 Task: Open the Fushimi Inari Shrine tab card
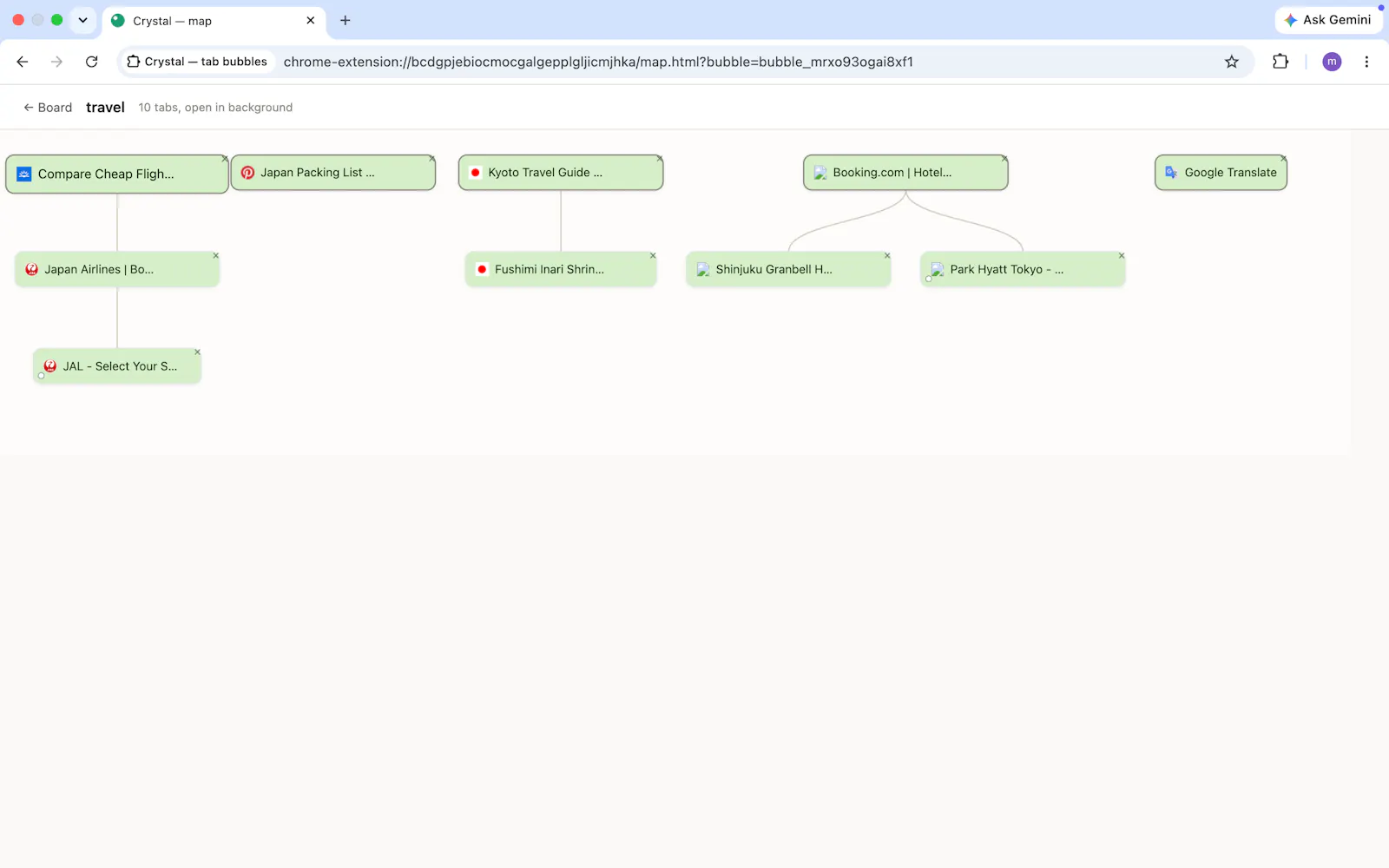pyautogui.click(x=561, y=269)
